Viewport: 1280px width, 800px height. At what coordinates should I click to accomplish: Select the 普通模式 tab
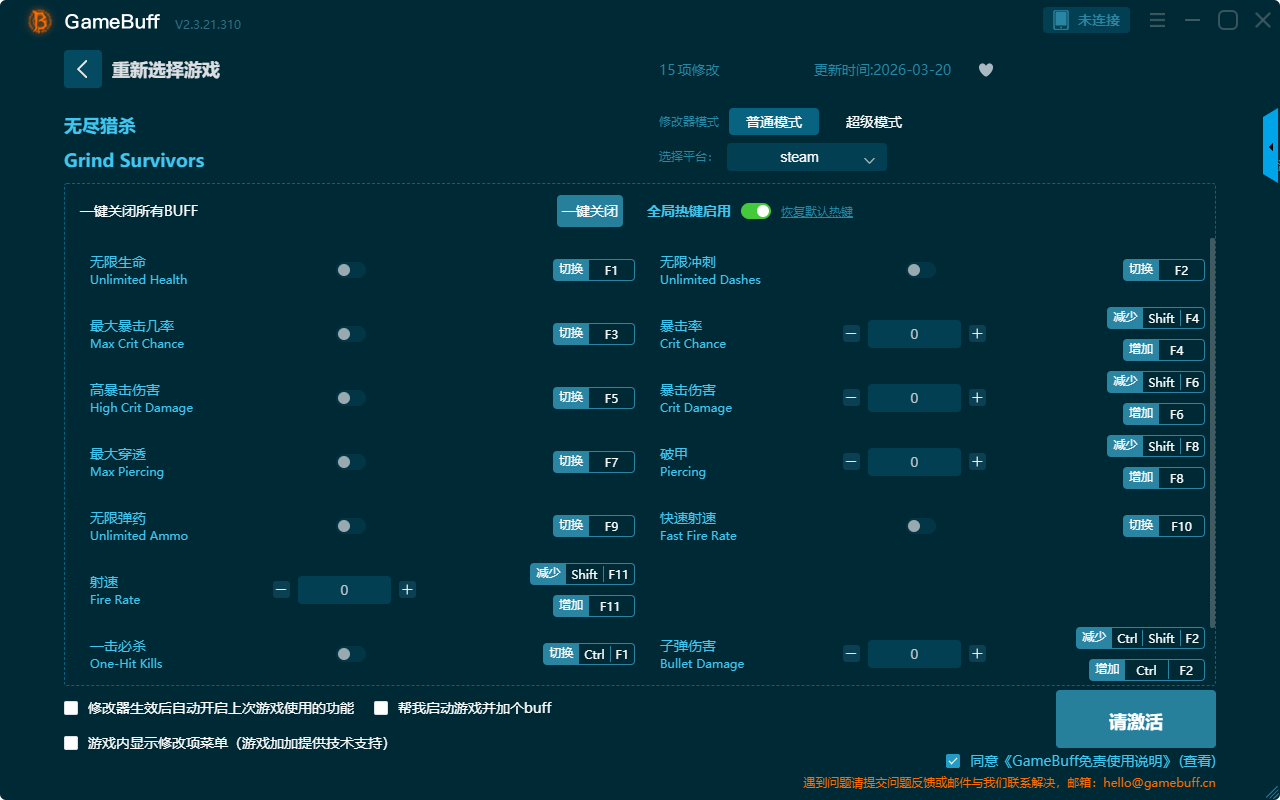pyautogui.click(x=773, y=122)
